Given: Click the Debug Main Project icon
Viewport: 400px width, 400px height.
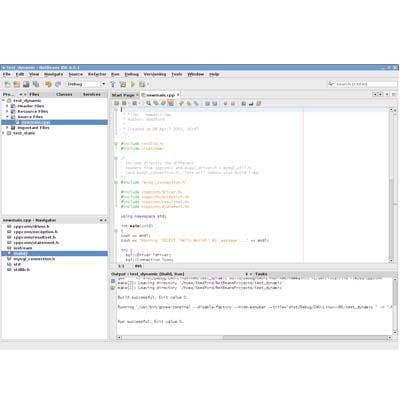Looking at the screenshot, I should pos(142,84).
